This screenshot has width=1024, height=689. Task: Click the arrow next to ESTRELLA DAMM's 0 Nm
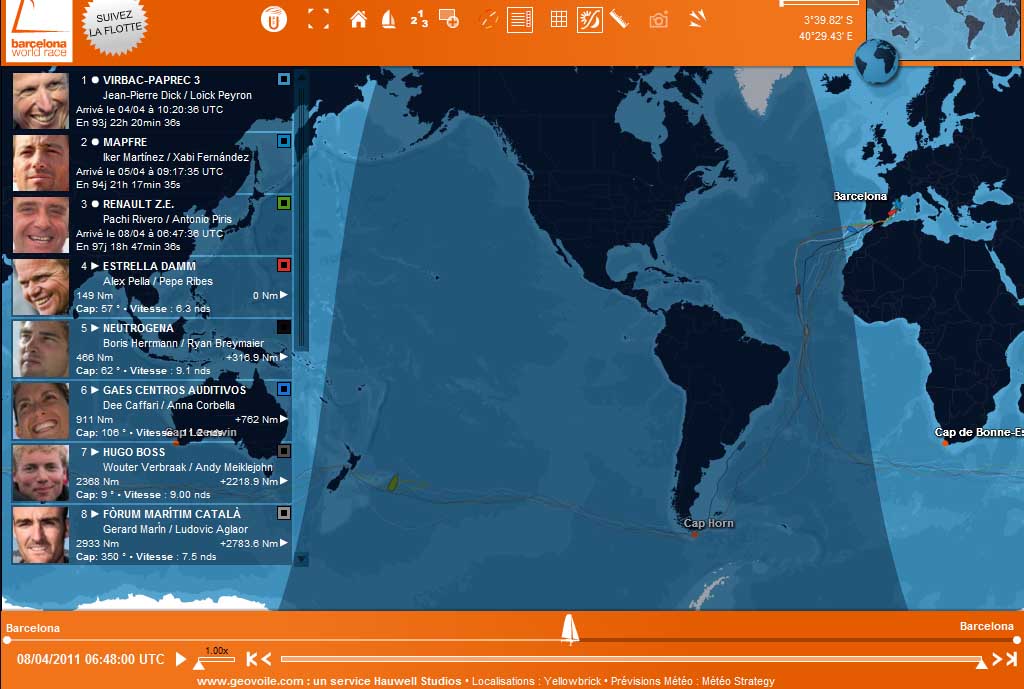[x=284, y=295]
